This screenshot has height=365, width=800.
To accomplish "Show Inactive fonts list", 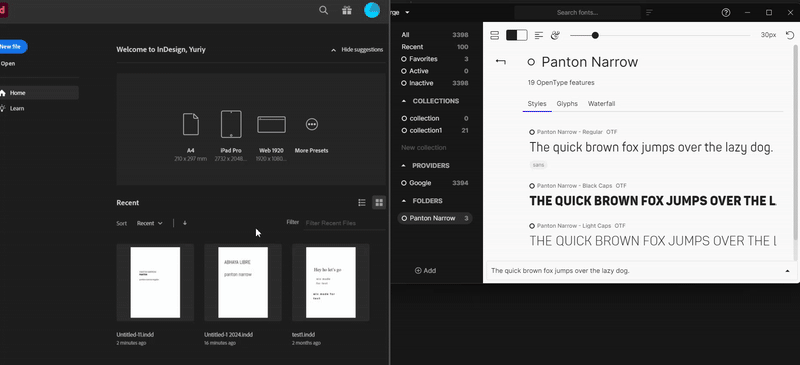I will 435,83.
